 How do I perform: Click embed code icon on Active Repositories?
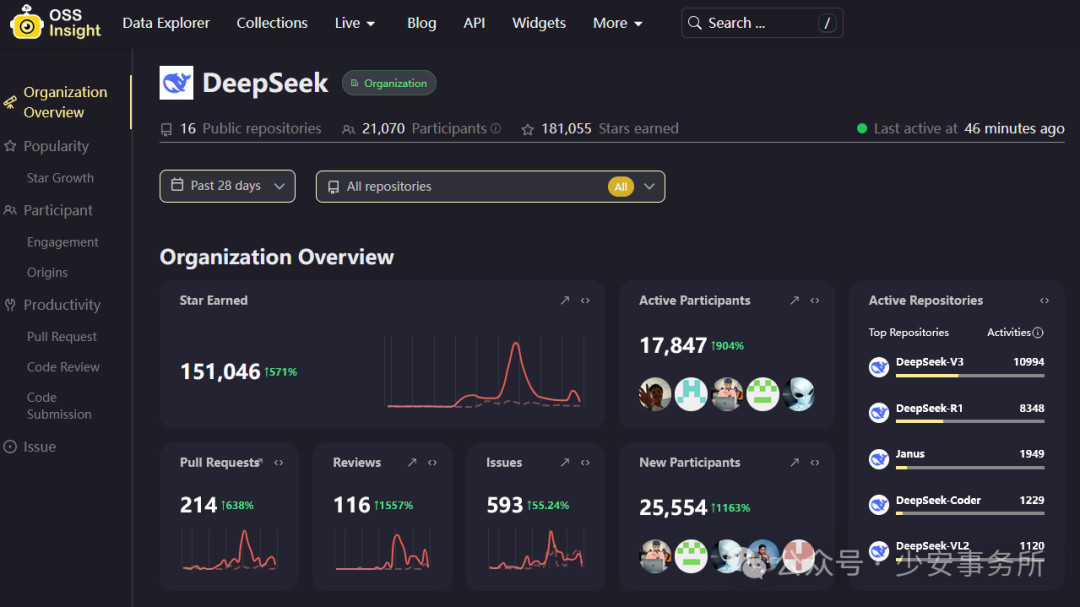1044,300
